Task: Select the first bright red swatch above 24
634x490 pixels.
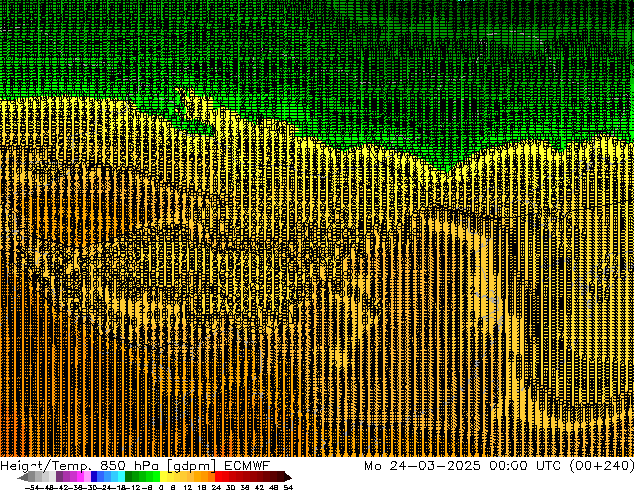Action: pos(218,477)
